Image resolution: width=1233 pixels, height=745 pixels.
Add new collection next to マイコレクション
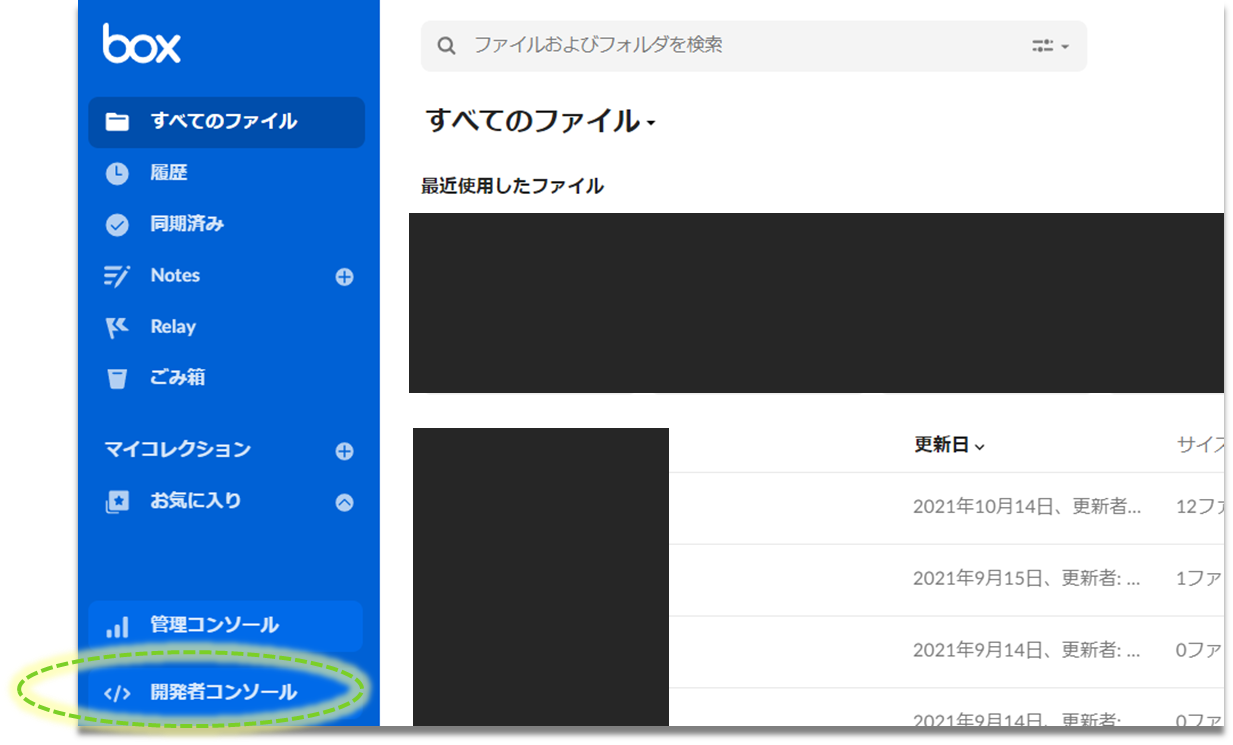point(344,451)
